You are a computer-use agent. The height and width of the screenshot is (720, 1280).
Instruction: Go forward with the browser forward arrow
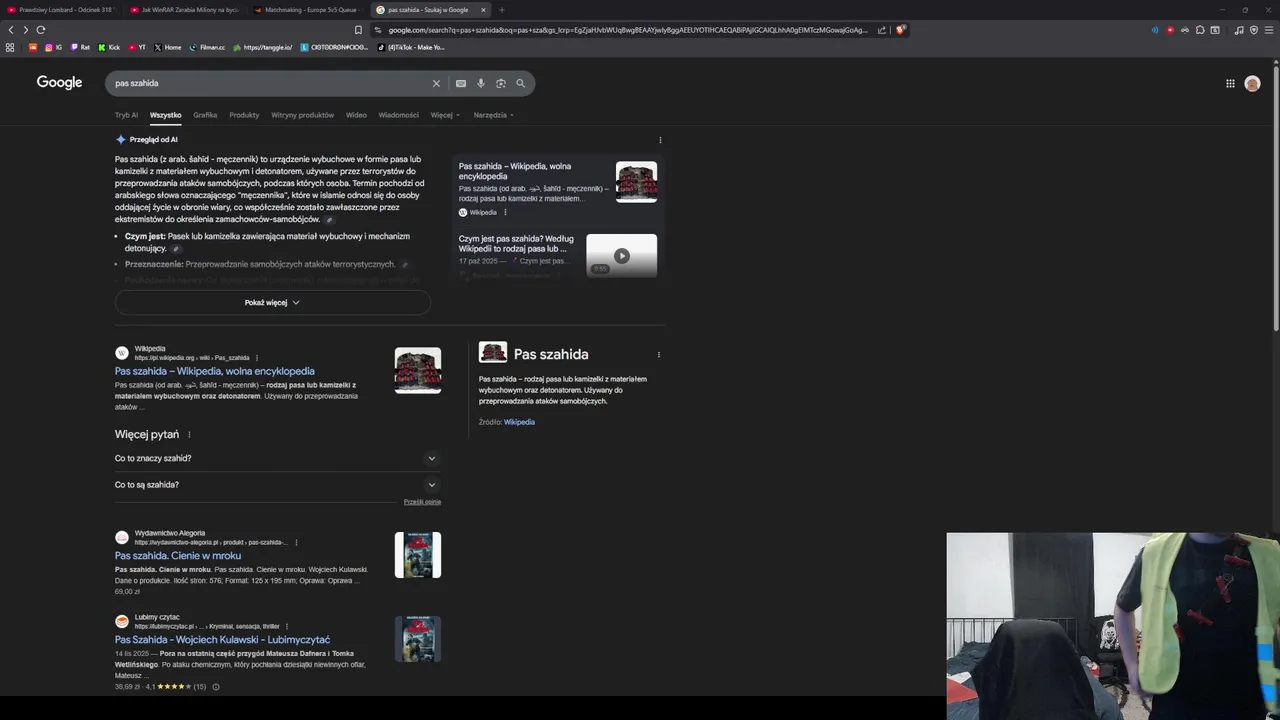tap(25, 30)
